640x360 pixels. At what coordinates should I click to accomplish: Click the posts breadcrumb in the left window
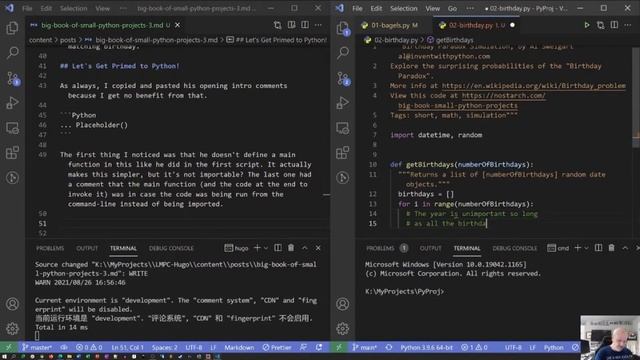point(68,40)
